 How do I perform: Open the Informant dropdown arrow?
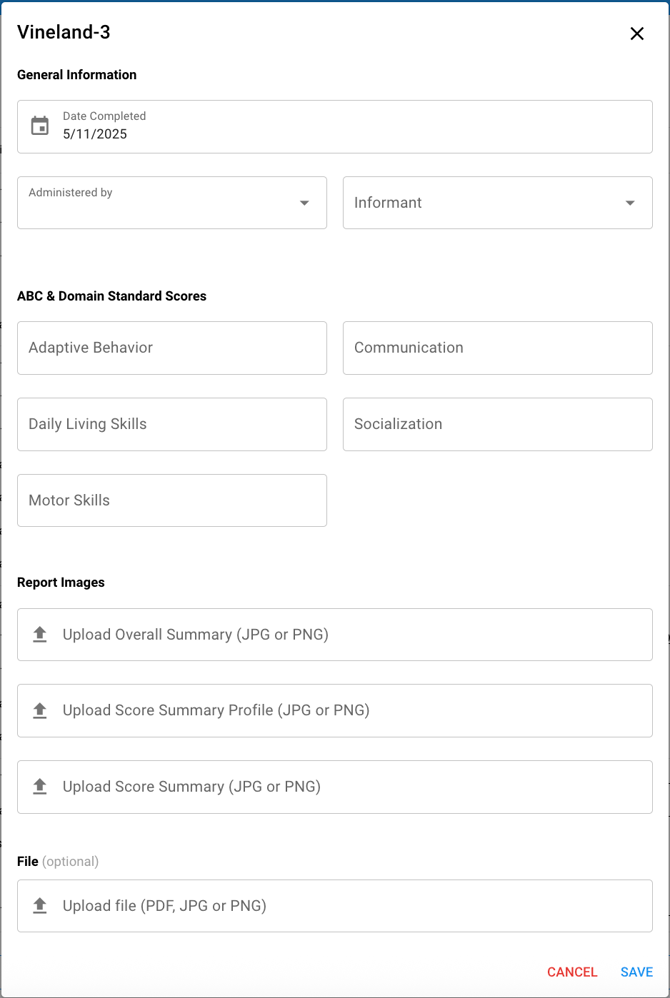(630, 203)
